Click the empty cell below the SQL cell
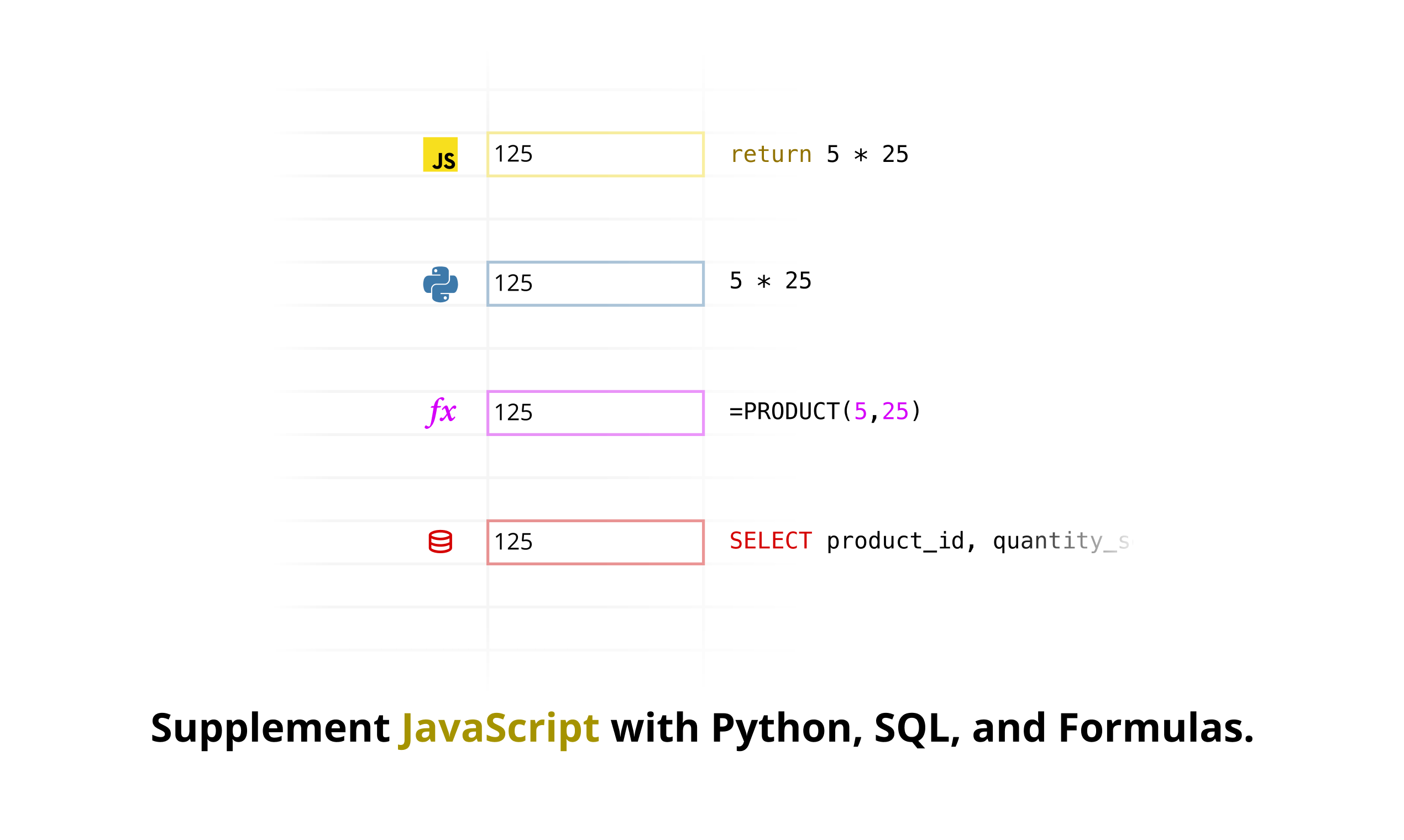The image size is (1404, 840). [x=595, y=586]
